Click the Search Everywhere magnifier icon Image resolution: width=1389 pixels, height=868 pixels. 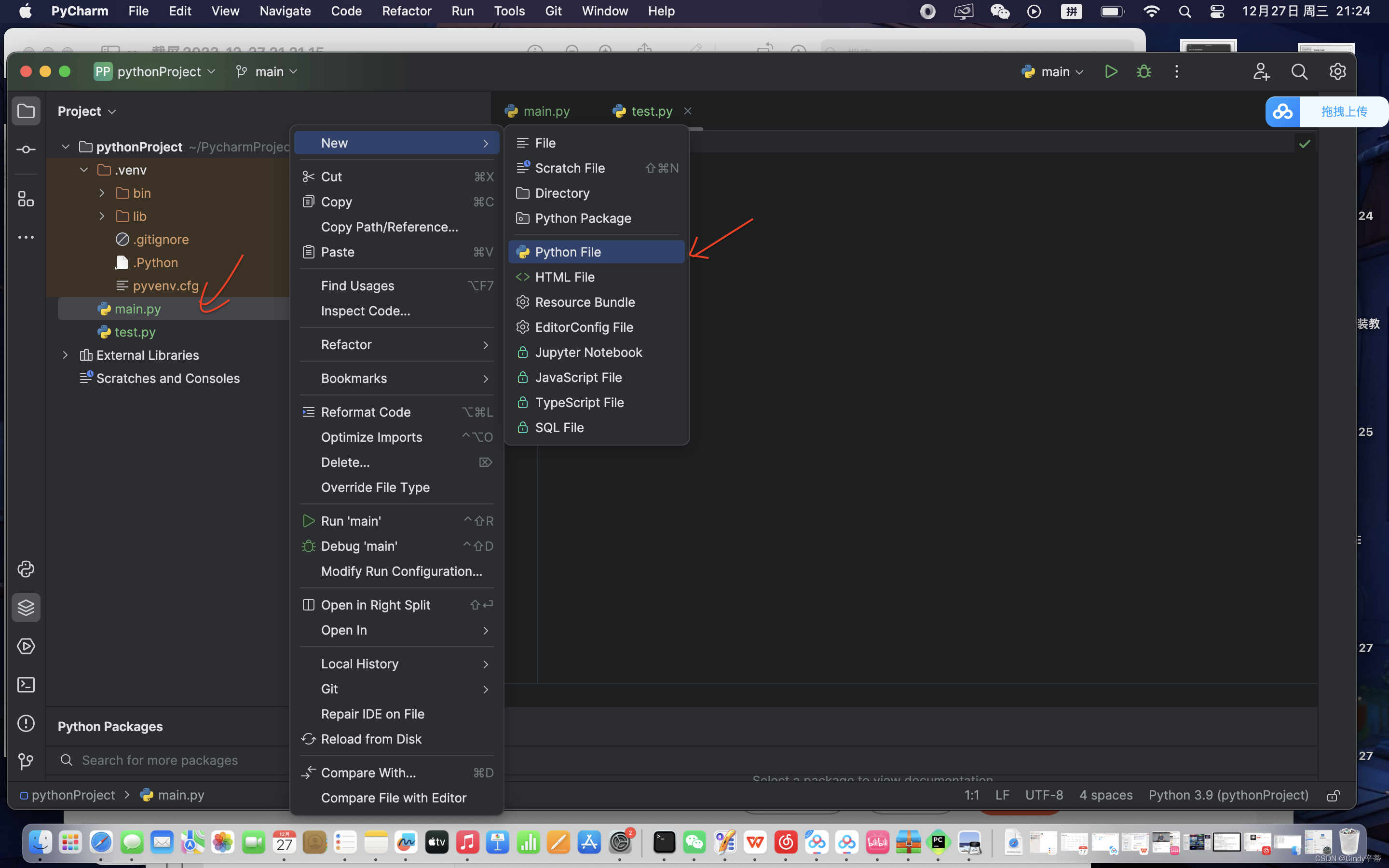[1299, 71]
